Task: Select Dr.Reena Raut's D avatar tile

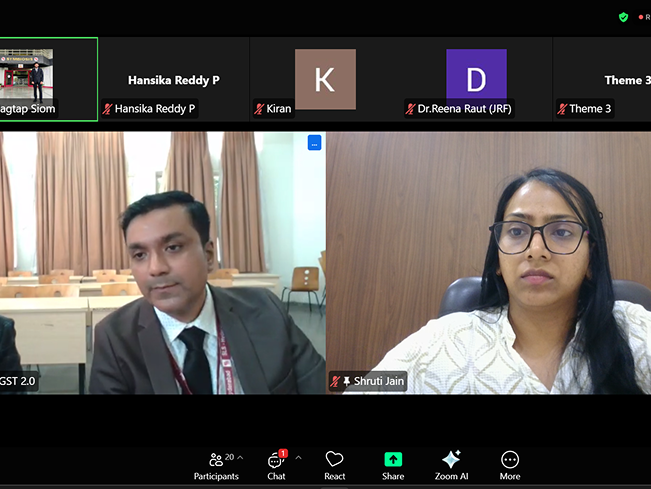Action: click(x=476, y=79)
